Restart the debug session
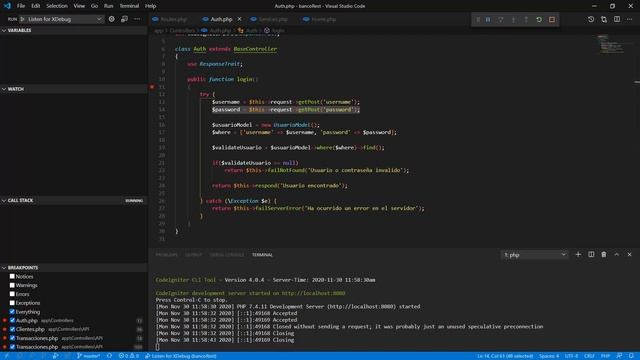640x360 pixels. pos(539,20)
